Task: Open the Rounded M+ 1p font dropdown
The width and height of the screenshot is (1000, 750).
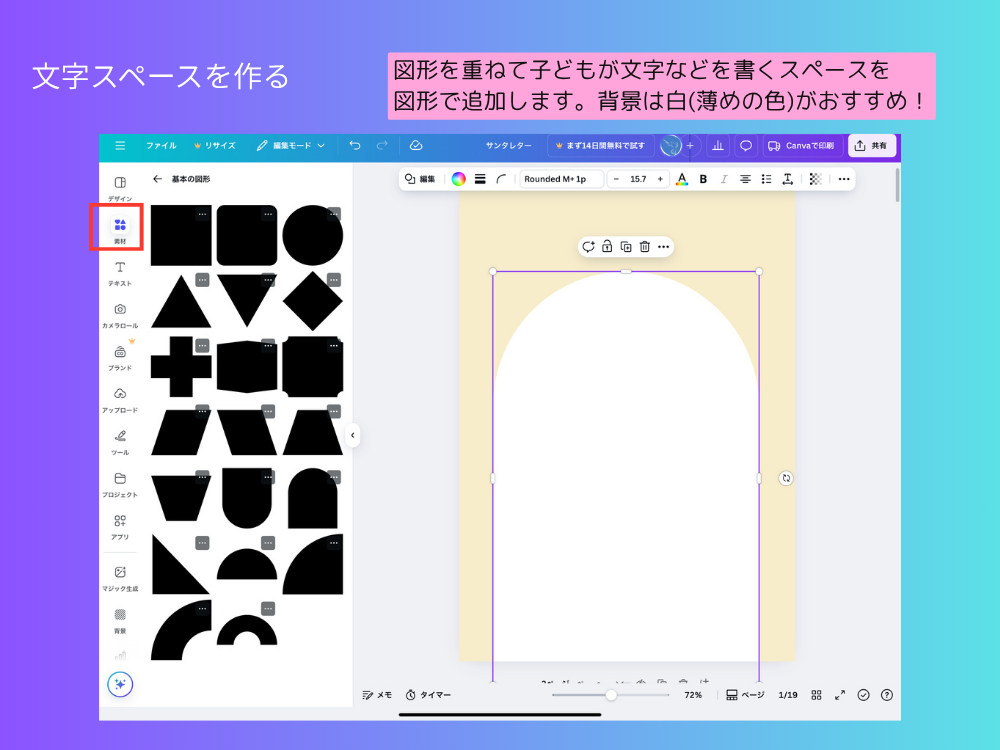Action: click(x=560, y=179)
